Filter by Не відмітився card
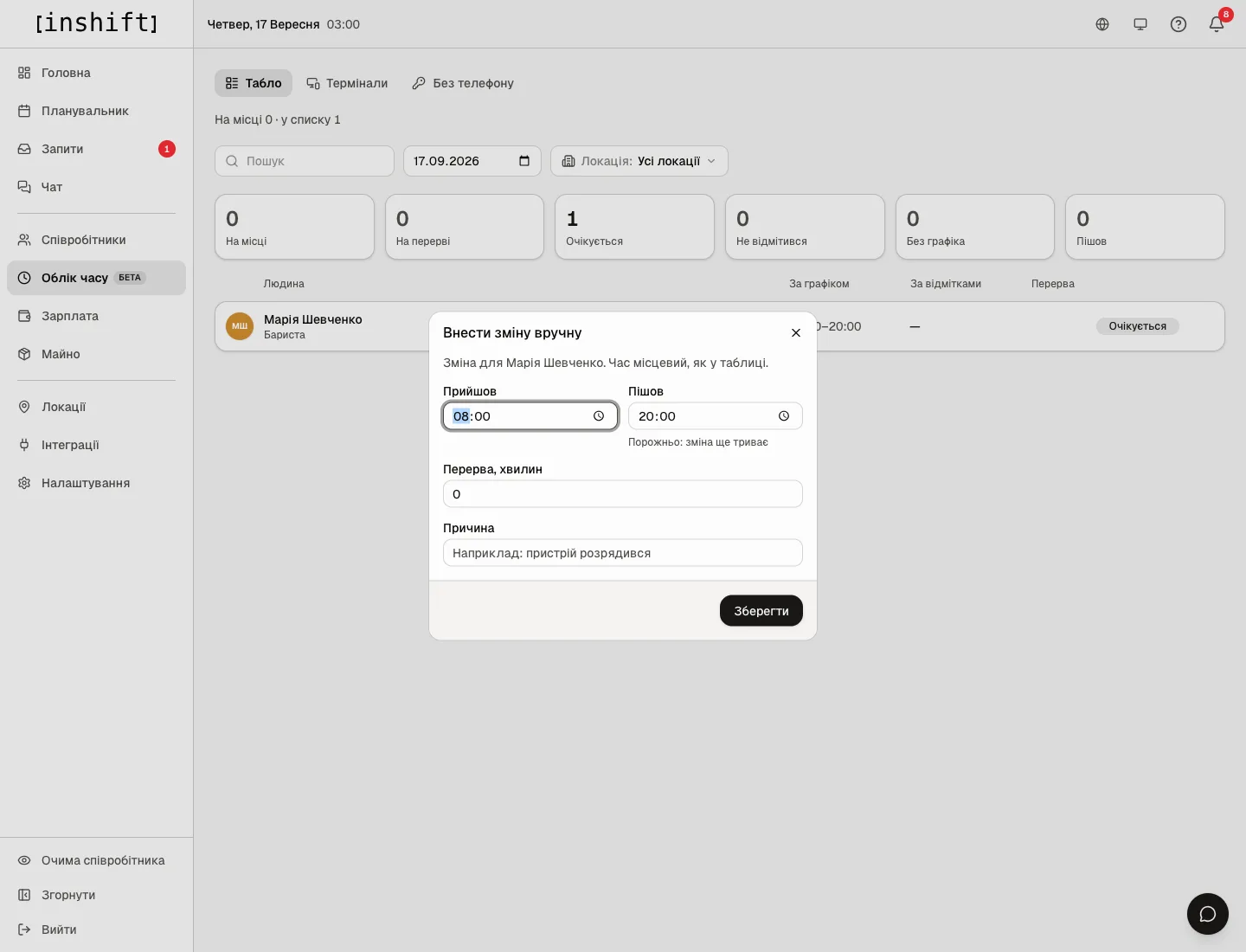The height and width of the screenshot is (952, 1246). [x=805, y=227]
